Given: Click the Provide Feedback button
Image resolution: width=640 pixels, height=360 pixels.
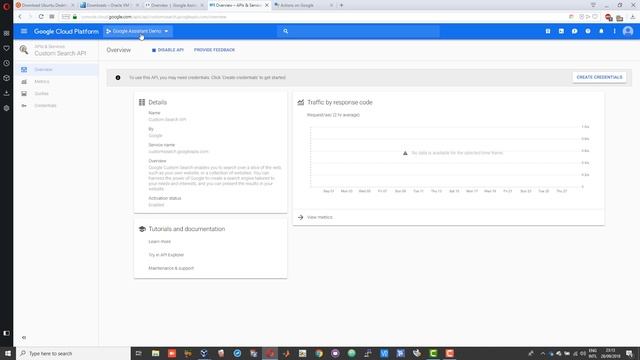Looking at the screenshot, I should tap(214, 50).
